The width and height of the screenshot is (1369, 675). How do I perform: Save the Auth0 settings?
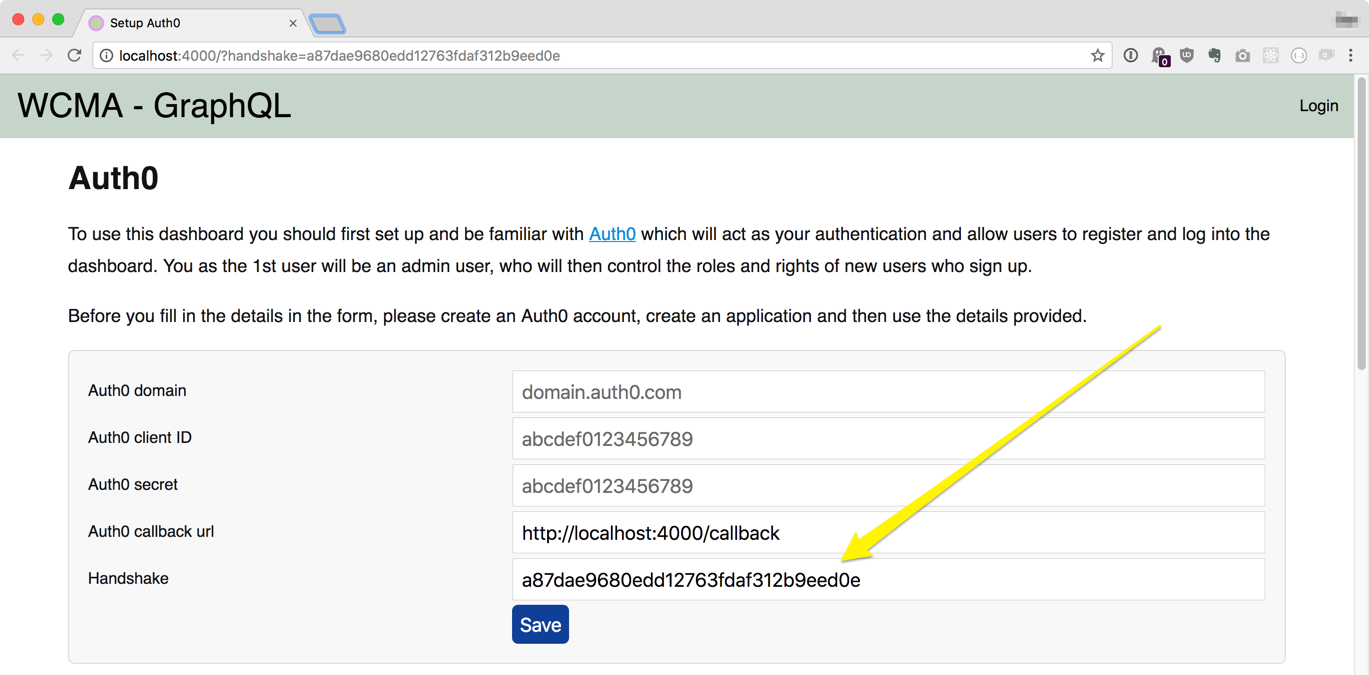[540, 625]
